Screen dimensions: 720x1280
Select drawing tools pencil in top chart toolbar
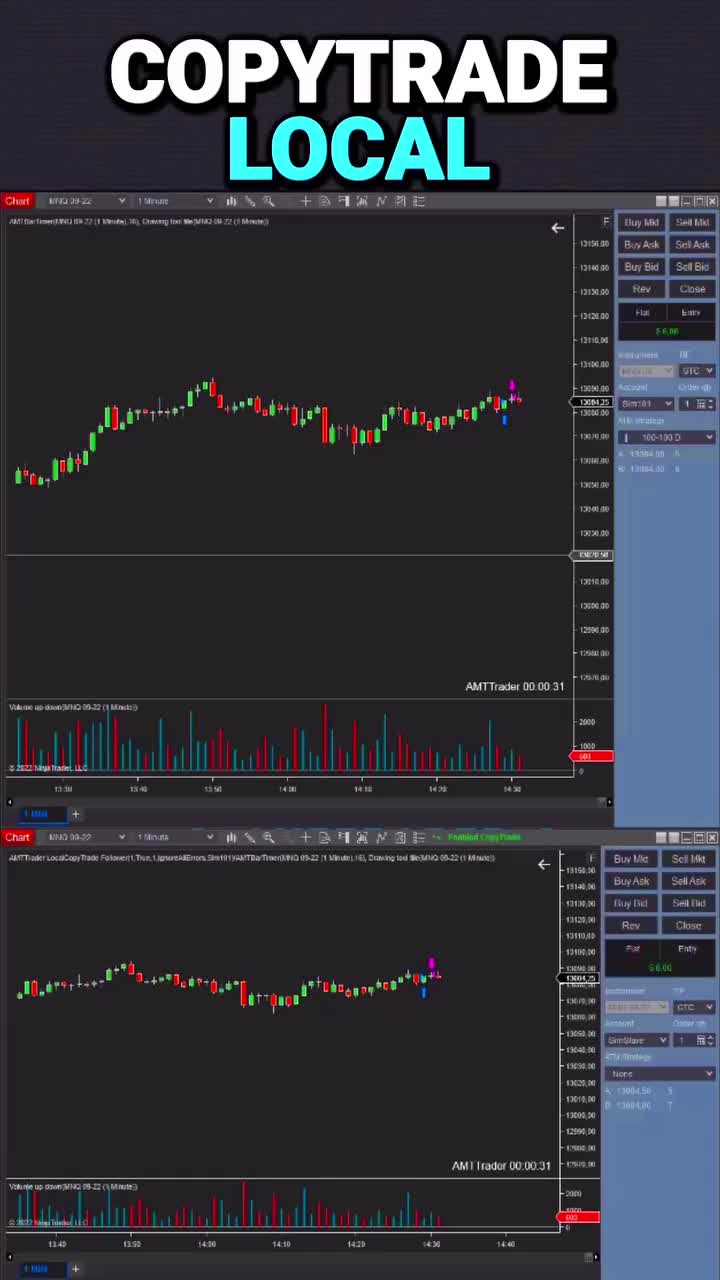(250, 201)
